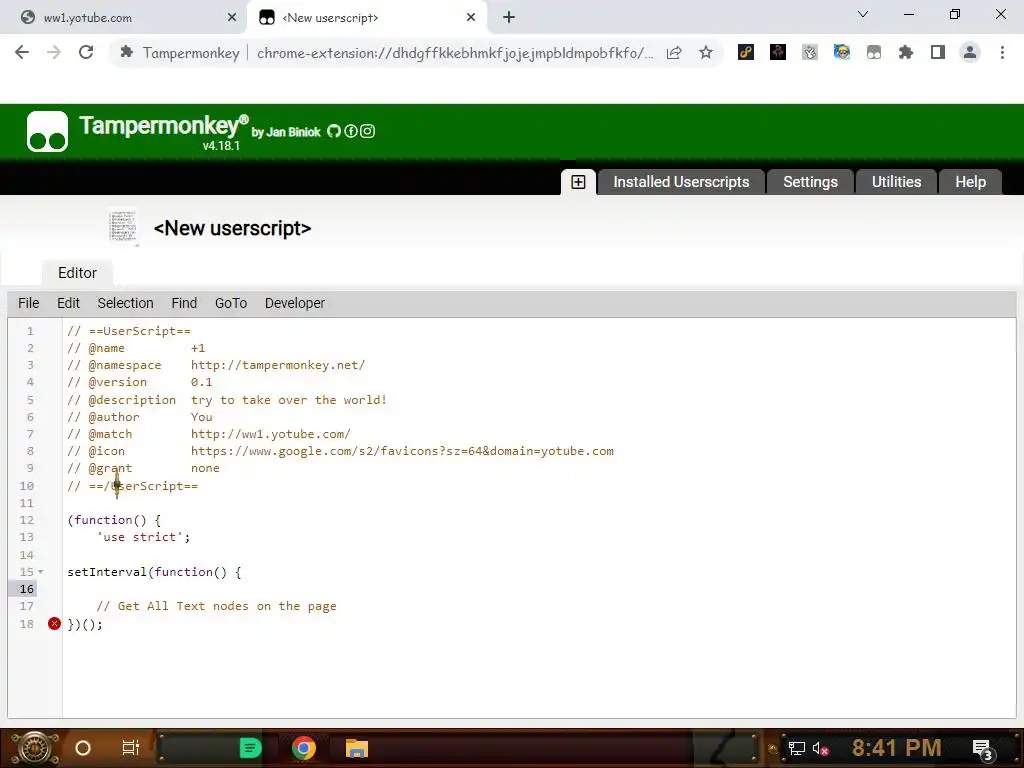Click the share page icon in address bar
Image resolution: width=1024 pixels, height=768 pixels.
coord(674,53)
